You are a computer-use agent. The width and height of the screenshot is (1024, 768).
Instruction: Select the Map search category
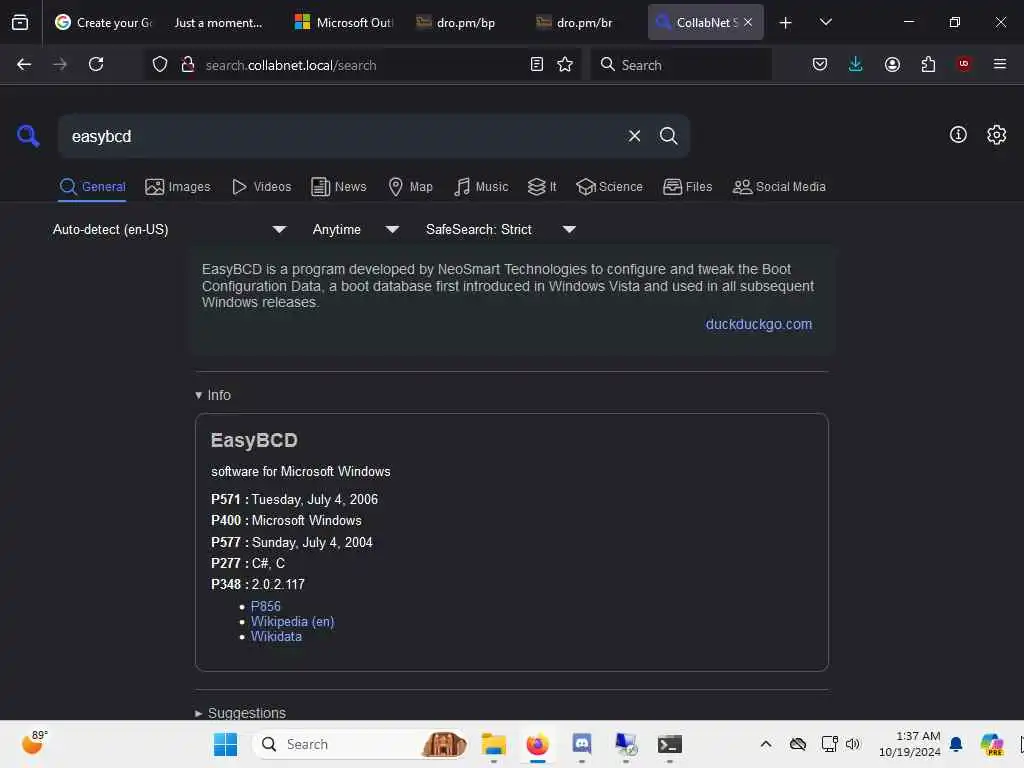(410, 187)
